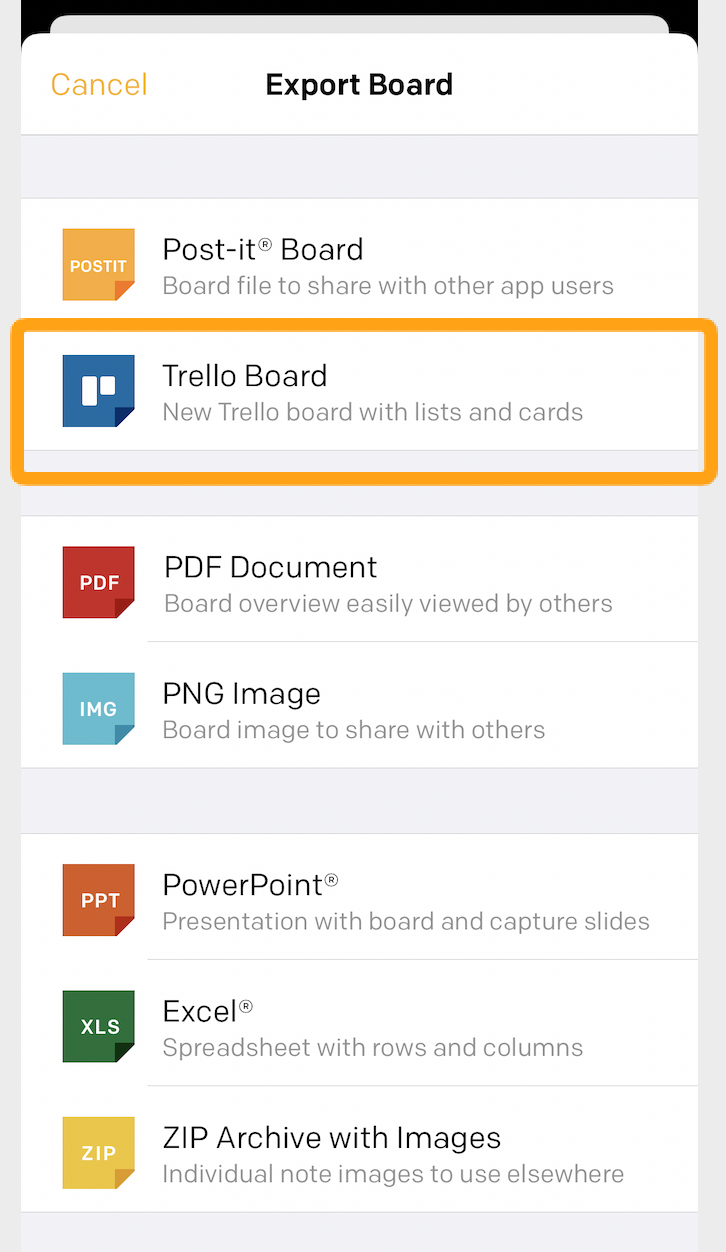Viewport: 726px width, 1252px height.
Task: Tap the yellow ZIP file icon
Action: tap(98, 1152)
